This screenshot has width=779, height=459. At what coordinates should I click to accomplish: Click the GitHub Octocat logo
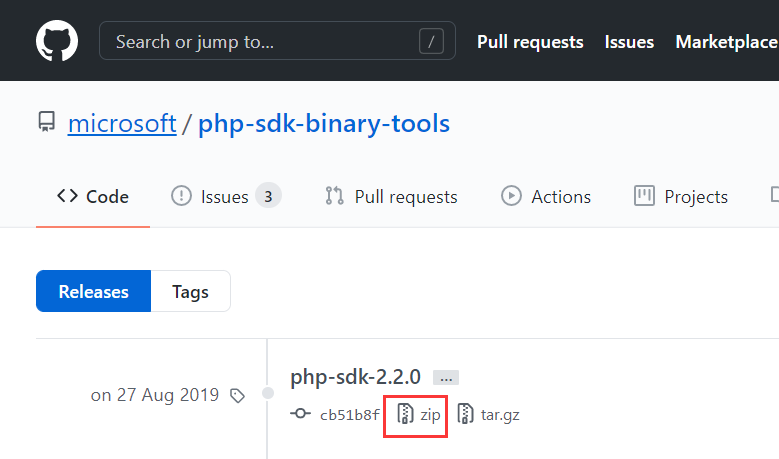coord(57,40)
